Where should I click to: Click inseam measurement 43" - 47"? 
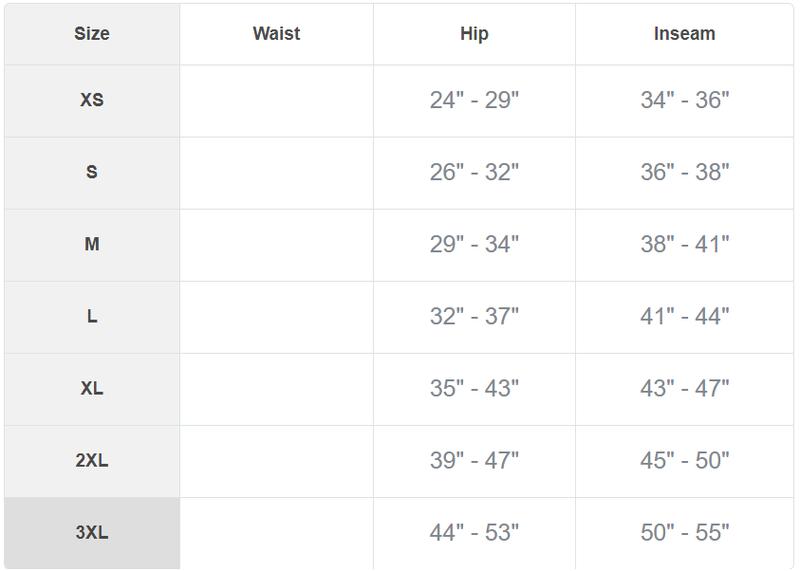click(684, 388)
